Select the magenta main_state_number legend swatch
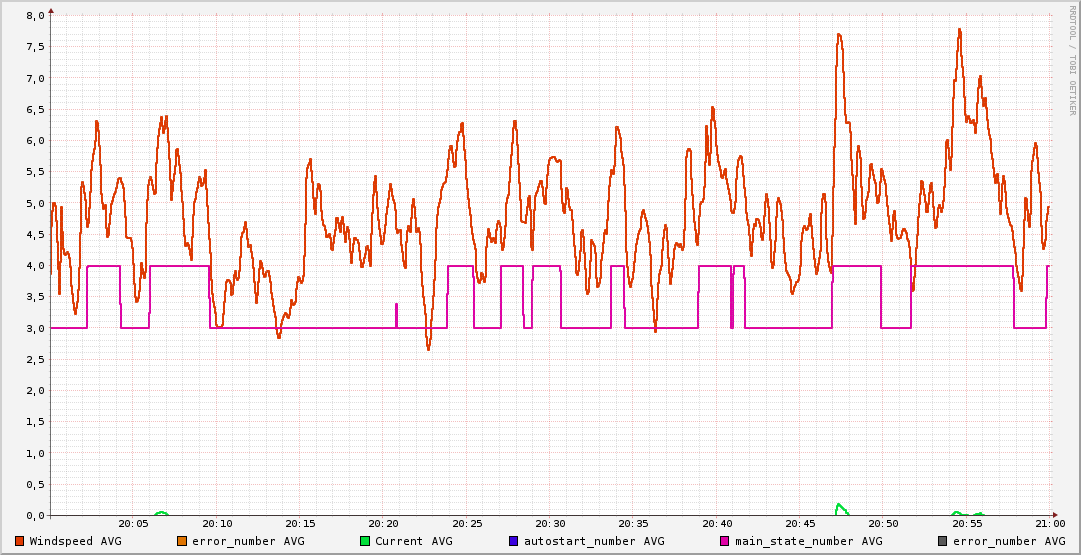1081x555 pixels. 725,541
